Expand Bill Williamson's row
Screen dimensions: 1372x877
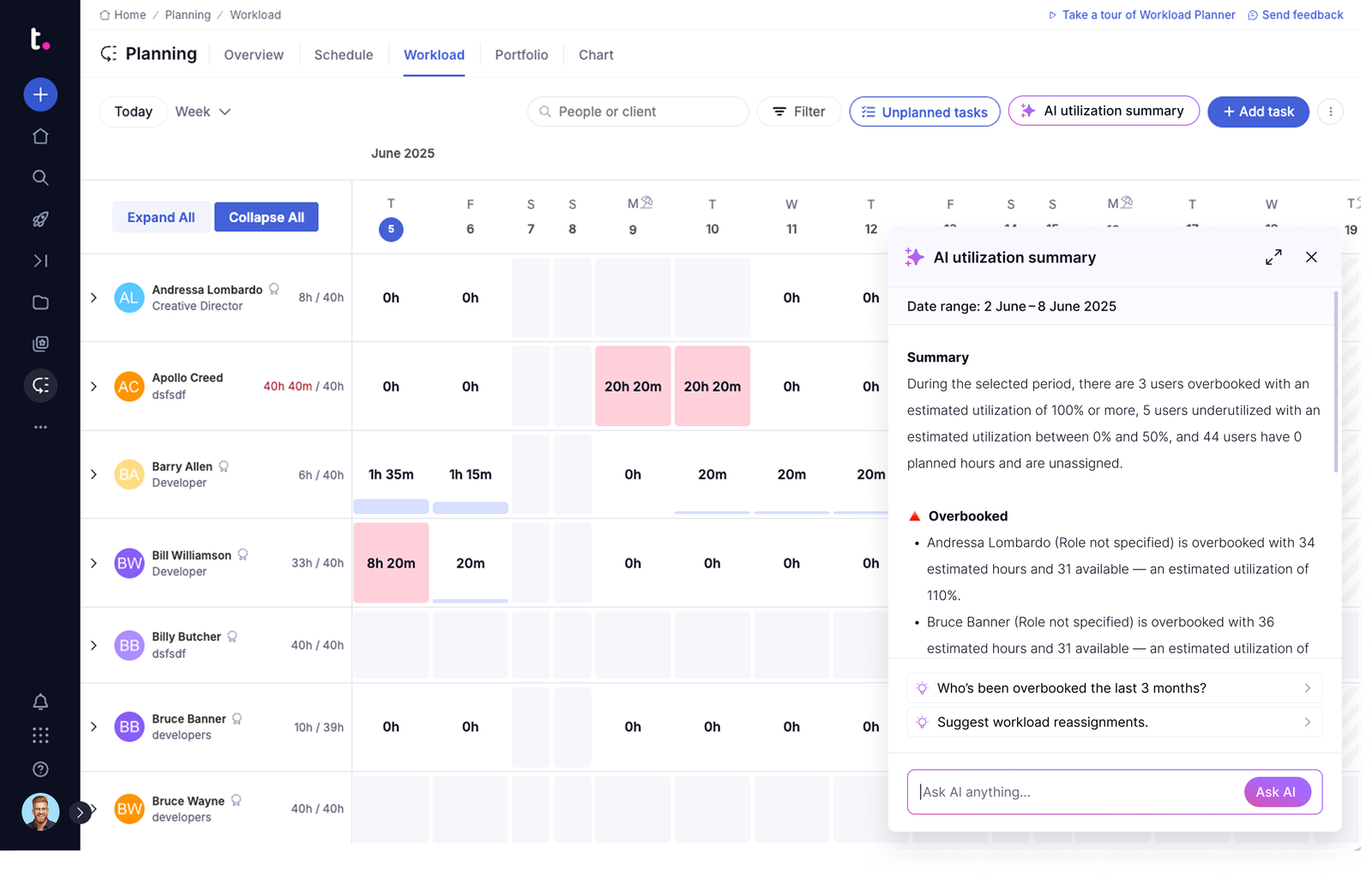[94, 563]
